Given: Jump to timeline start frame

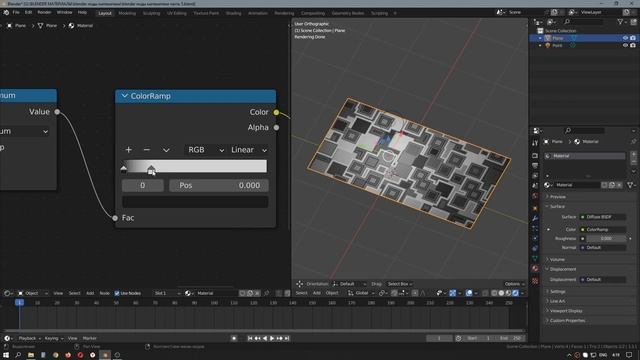Looking at the screenshot, I should click(x=250, y=338).
